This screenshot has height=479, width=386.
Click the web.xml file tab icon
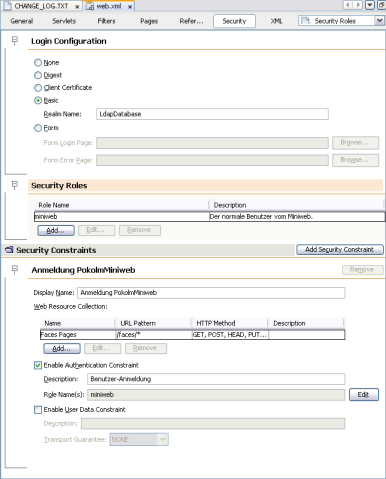pyautogui.click(x=90, y=6)
